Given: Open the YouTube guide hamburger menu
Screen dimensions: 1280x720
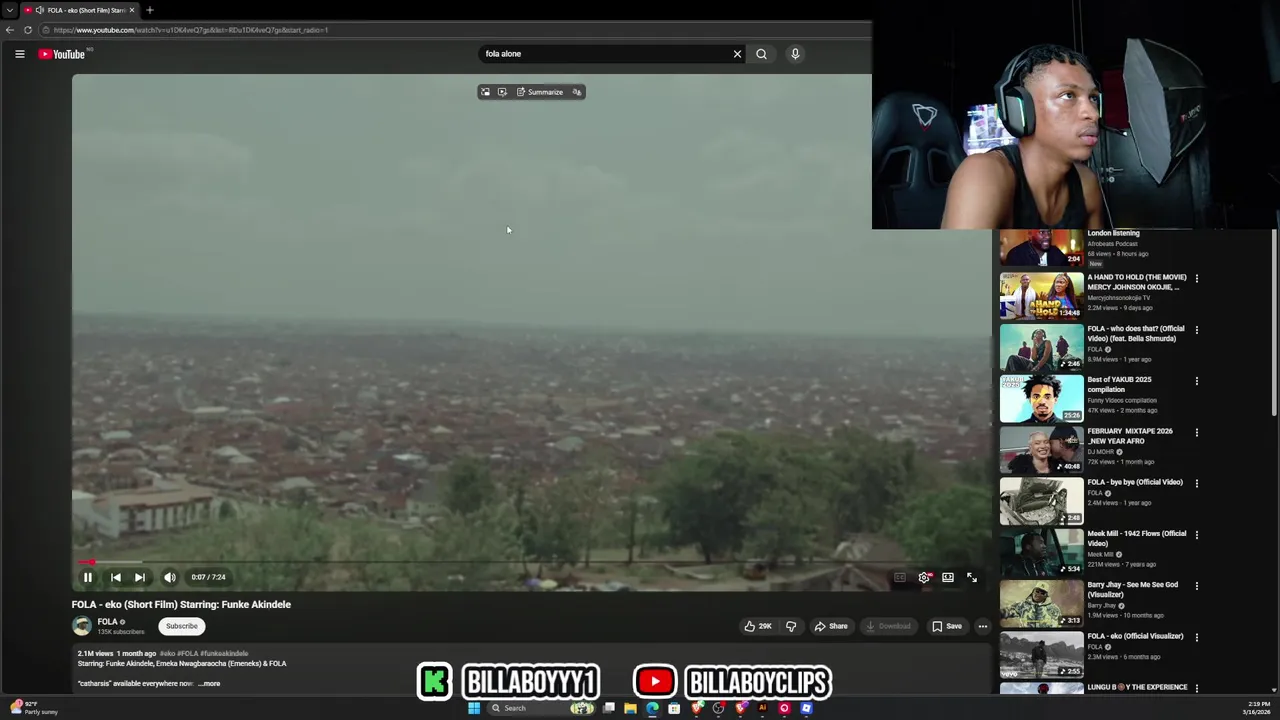Looking at the screenshot, I should coord(19,54).
